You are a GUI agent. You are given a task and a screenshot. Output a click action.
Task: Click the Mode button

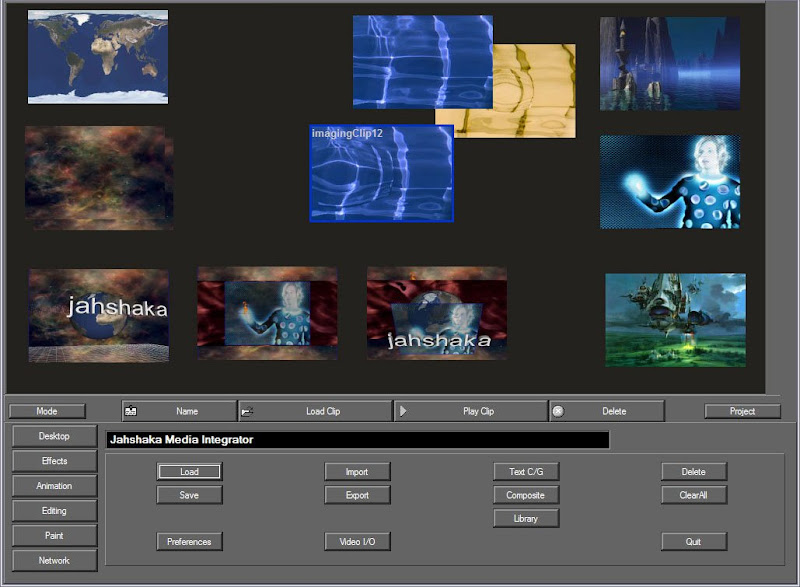tap(47, 411)
